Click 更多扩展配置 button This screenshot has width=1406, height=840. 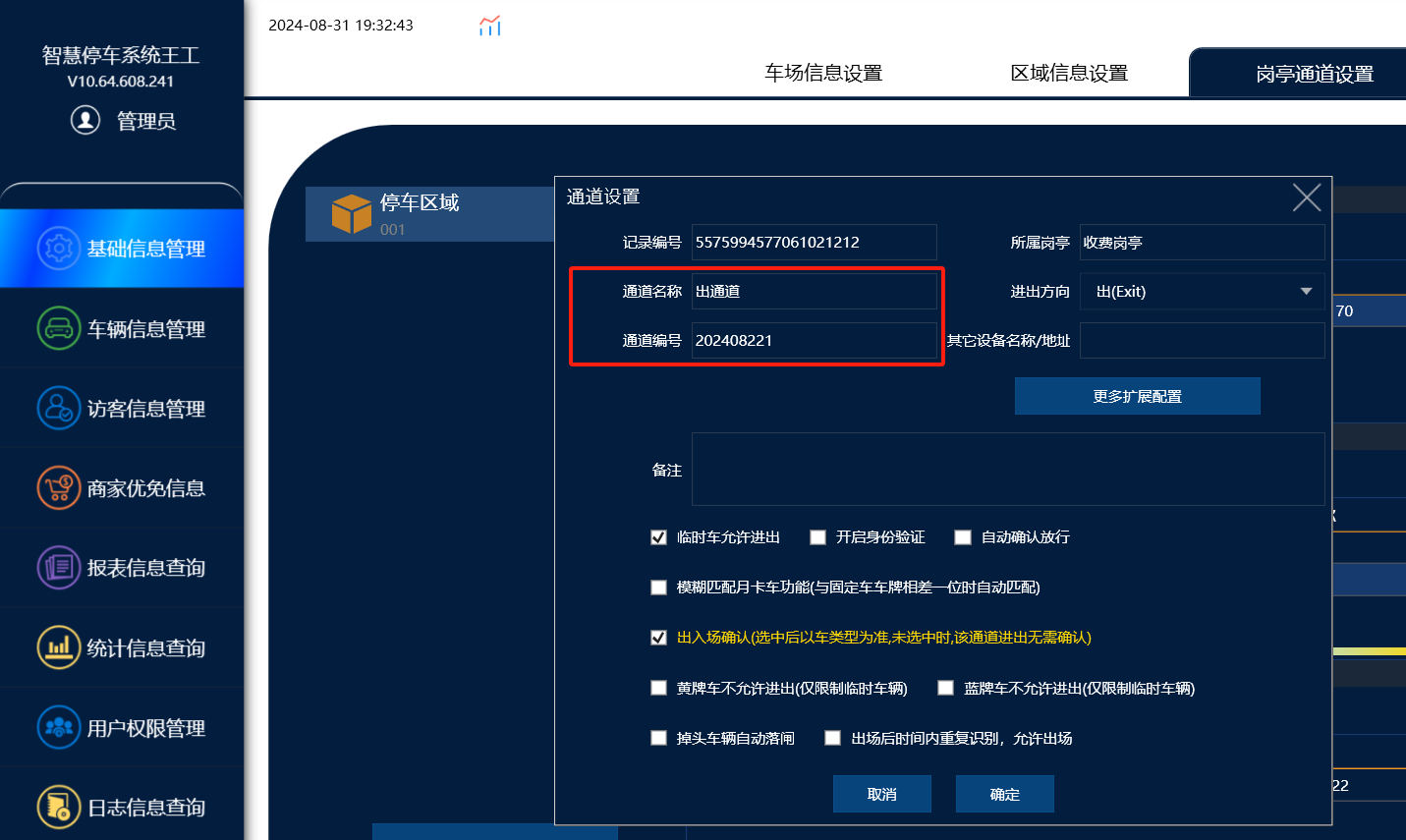pos(1138,396)
